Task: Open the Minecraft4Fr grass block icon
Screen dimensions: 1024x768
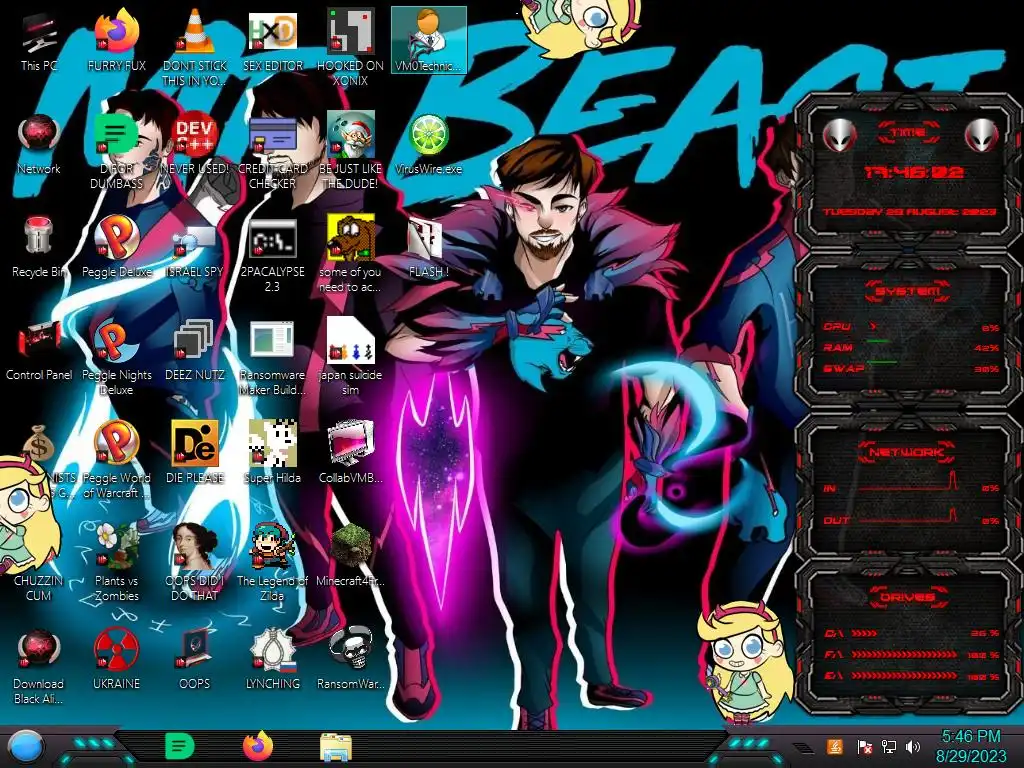Action: [x=350, y=546]
